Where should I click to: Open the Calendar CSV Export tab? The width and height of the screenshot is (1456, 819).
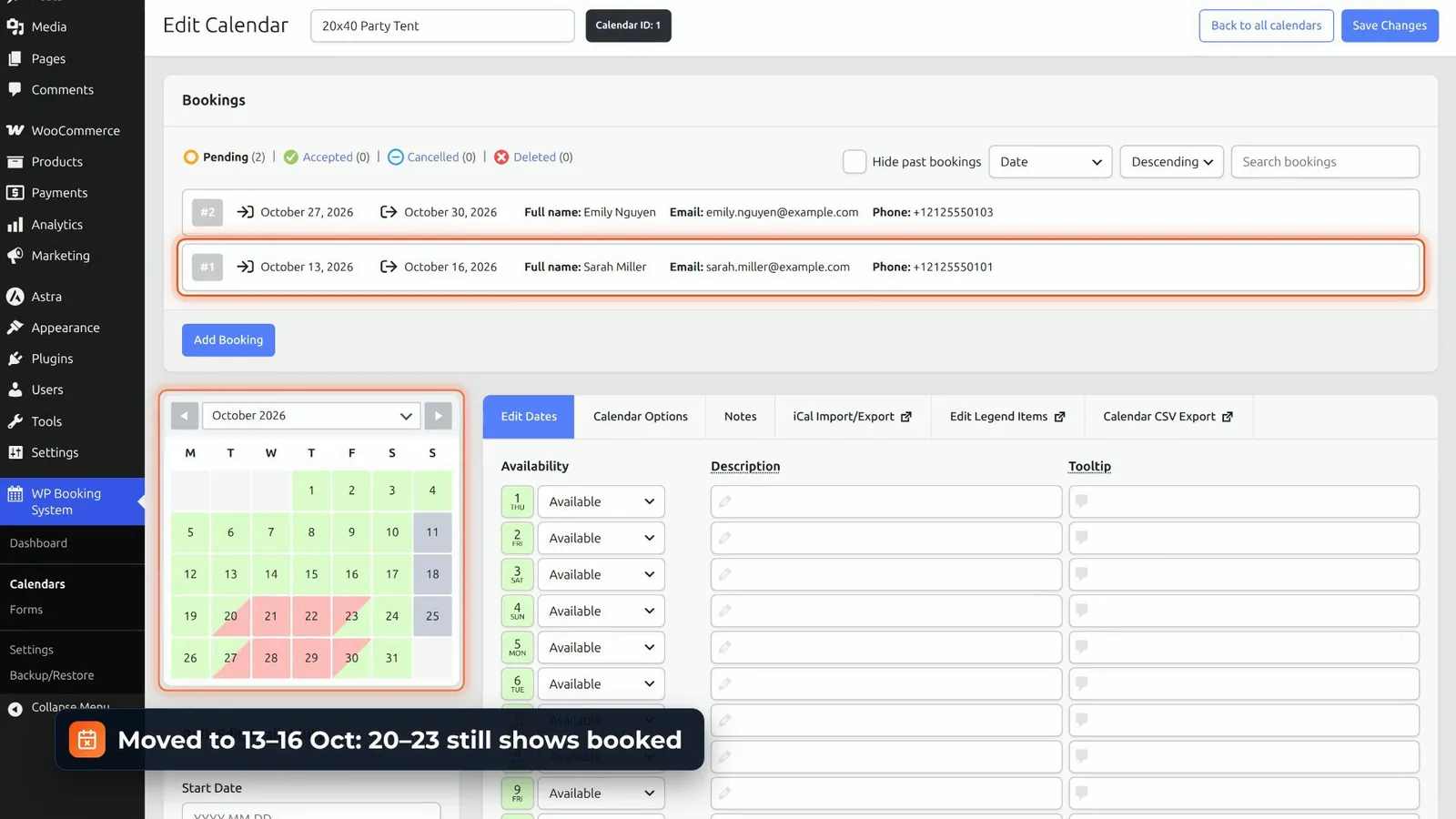click(1168, 417)
